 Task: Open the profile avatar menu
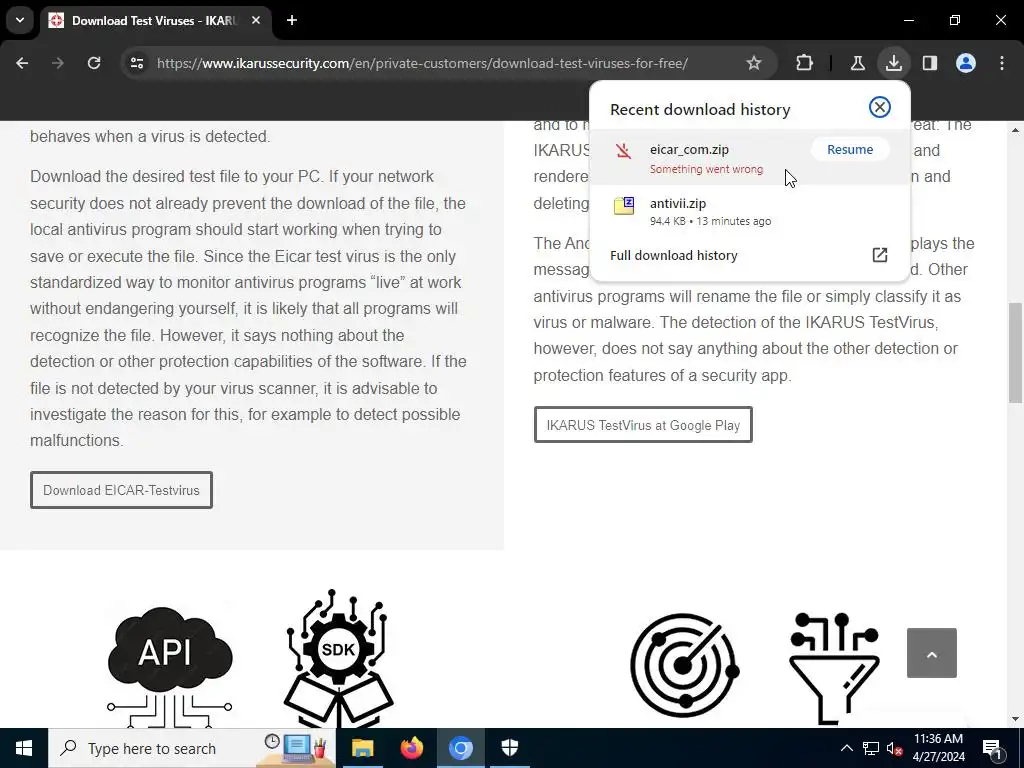pos(966,63)
